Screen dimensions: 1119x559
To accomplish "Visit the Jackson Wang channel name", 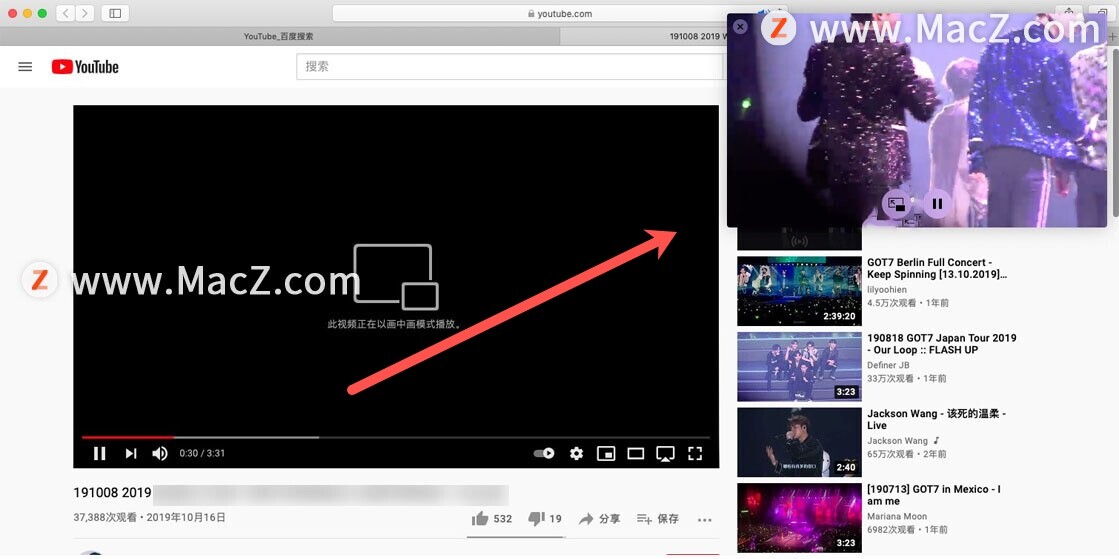I will click(898, 441).
